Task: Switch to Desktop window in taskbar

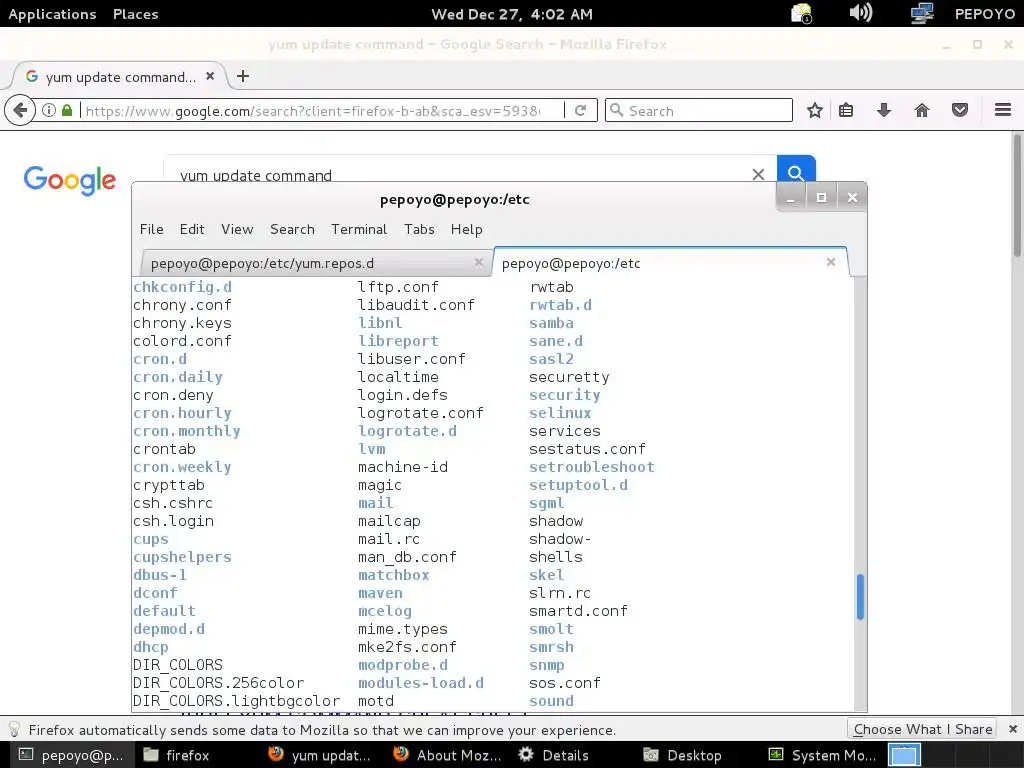Action: [682, 755]
